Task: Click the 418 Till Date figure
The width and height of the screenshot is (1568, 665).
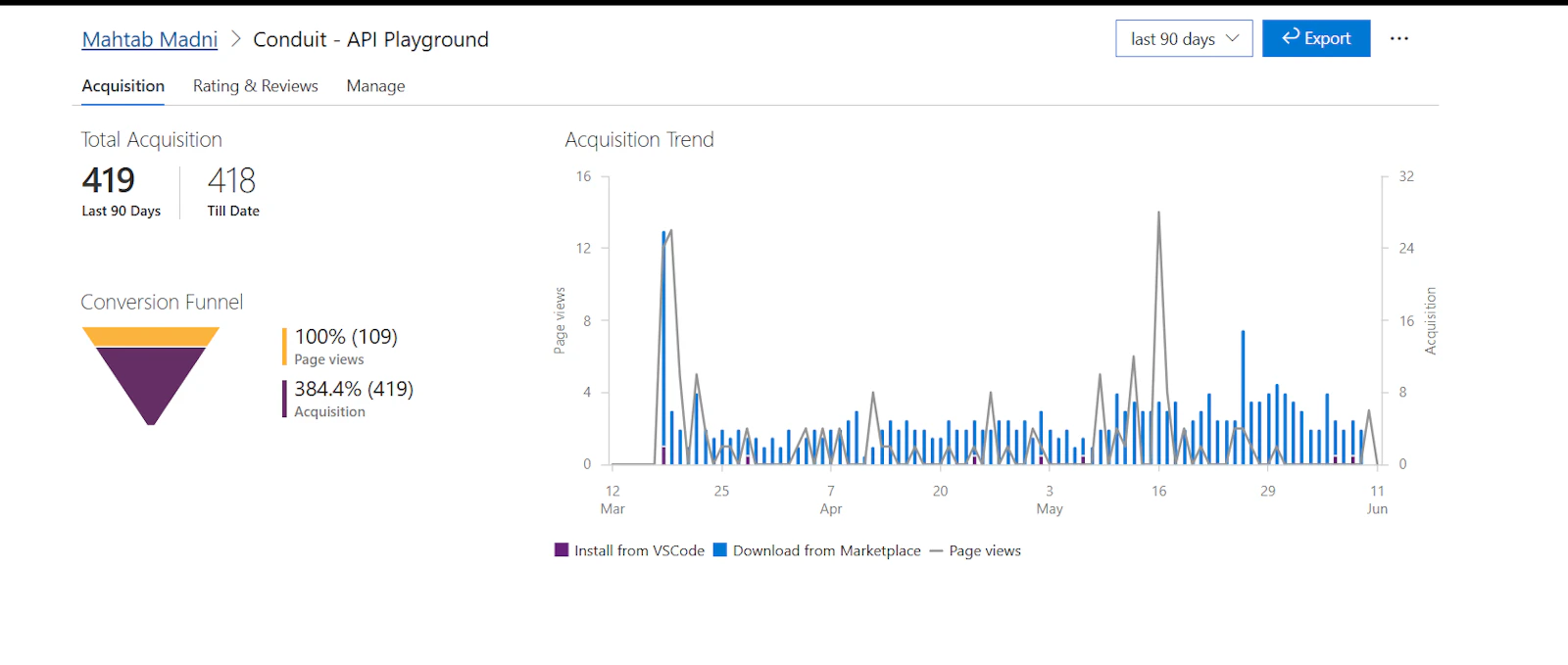Action: (x=231, y=180)
